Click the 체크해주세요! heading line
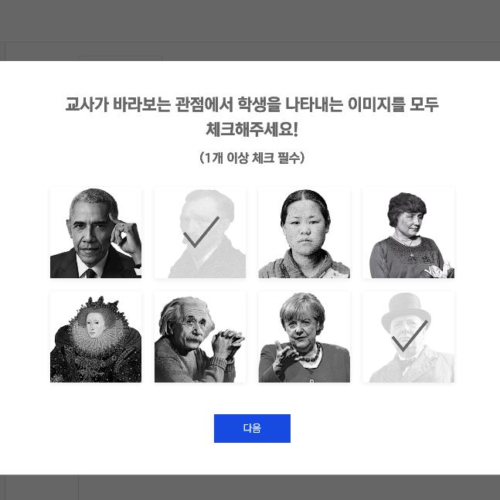500x500 pixels. pyautogui.click(x=252, y=130)
